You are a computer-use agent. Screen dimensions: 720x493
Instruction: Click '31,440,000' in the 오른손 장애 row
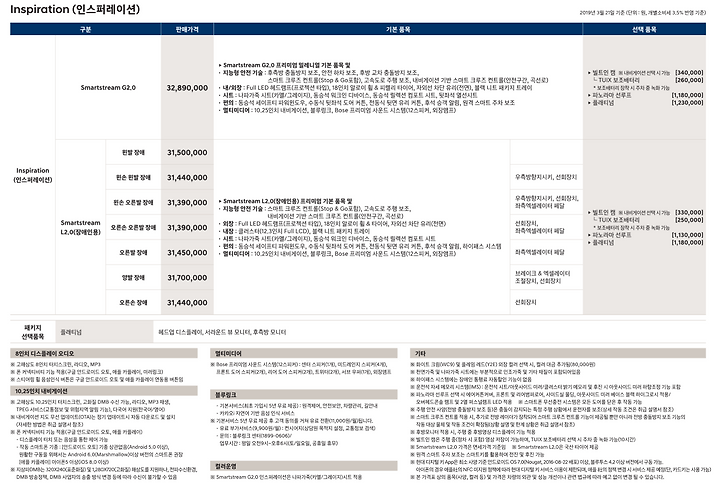[187, 303]
